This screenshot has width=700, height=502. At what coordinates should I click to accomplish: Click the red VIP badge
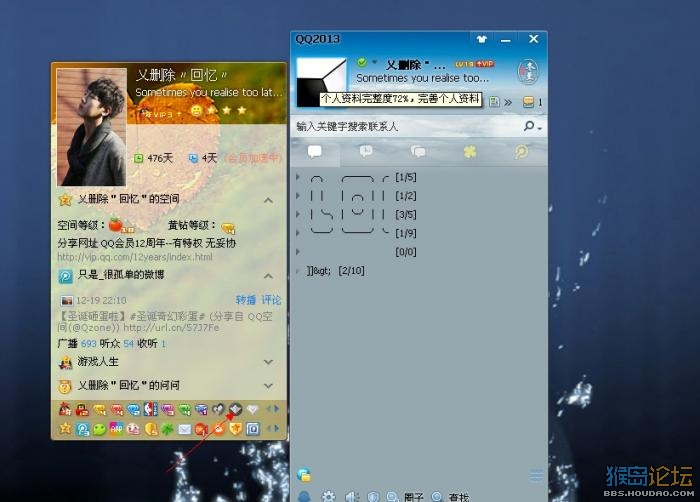pos(484,64)
